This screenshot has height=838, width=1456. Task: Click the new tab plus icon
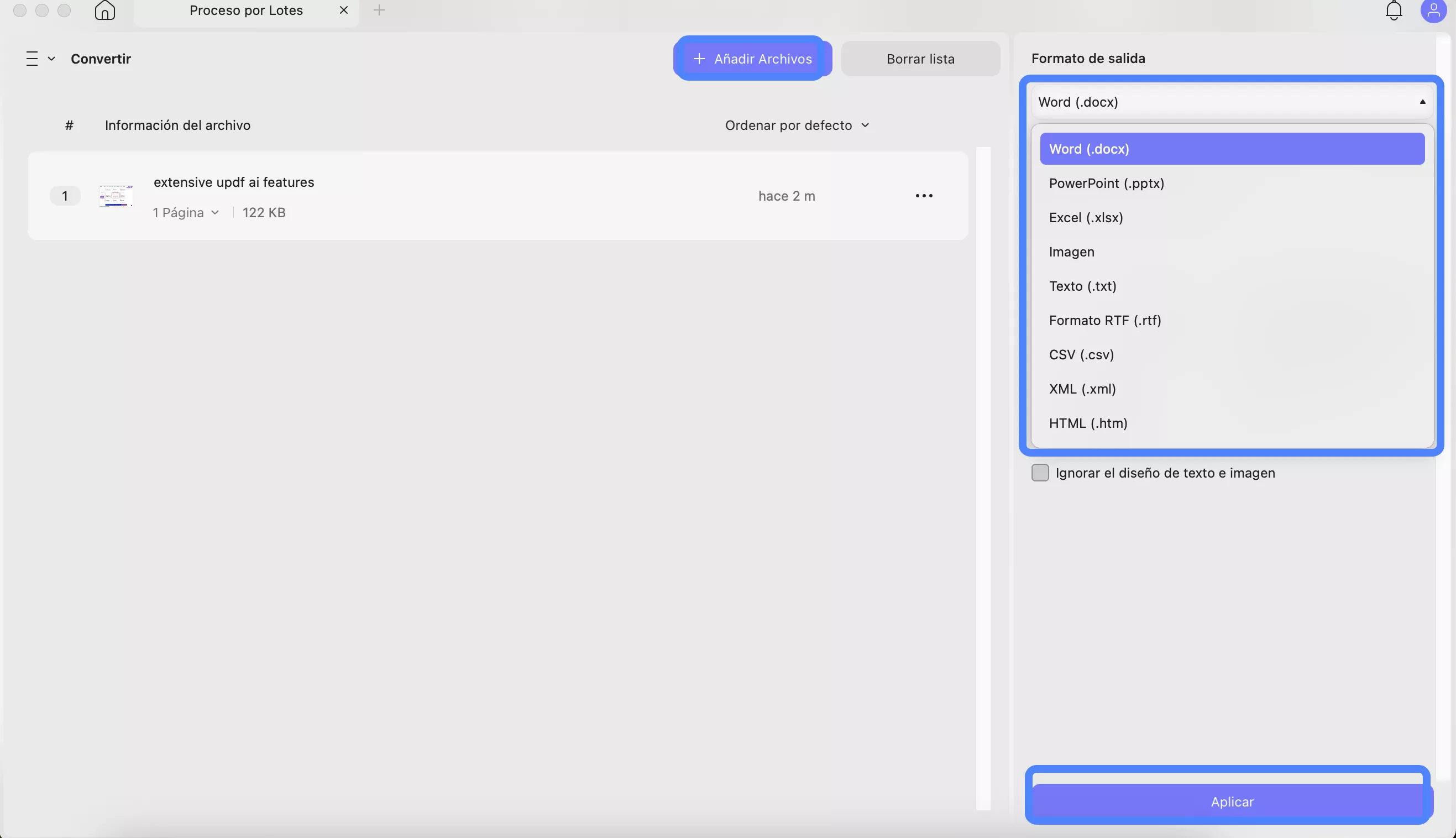[379, 11]
